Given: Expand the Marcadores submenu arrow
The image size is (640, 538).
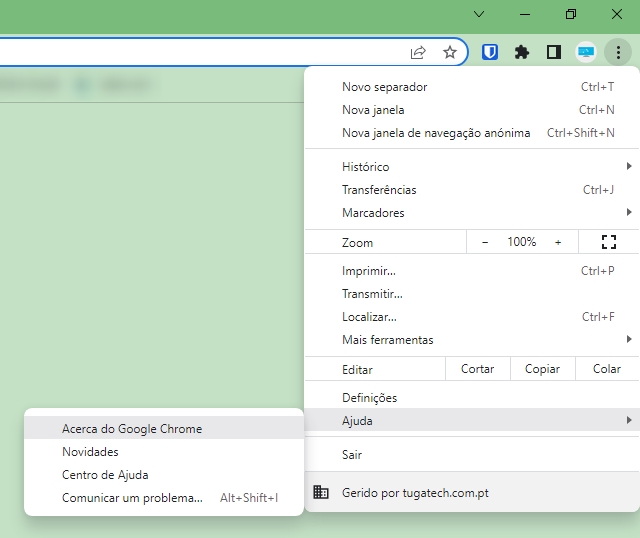Looking at the screenshot, I should tap(629, 212).
